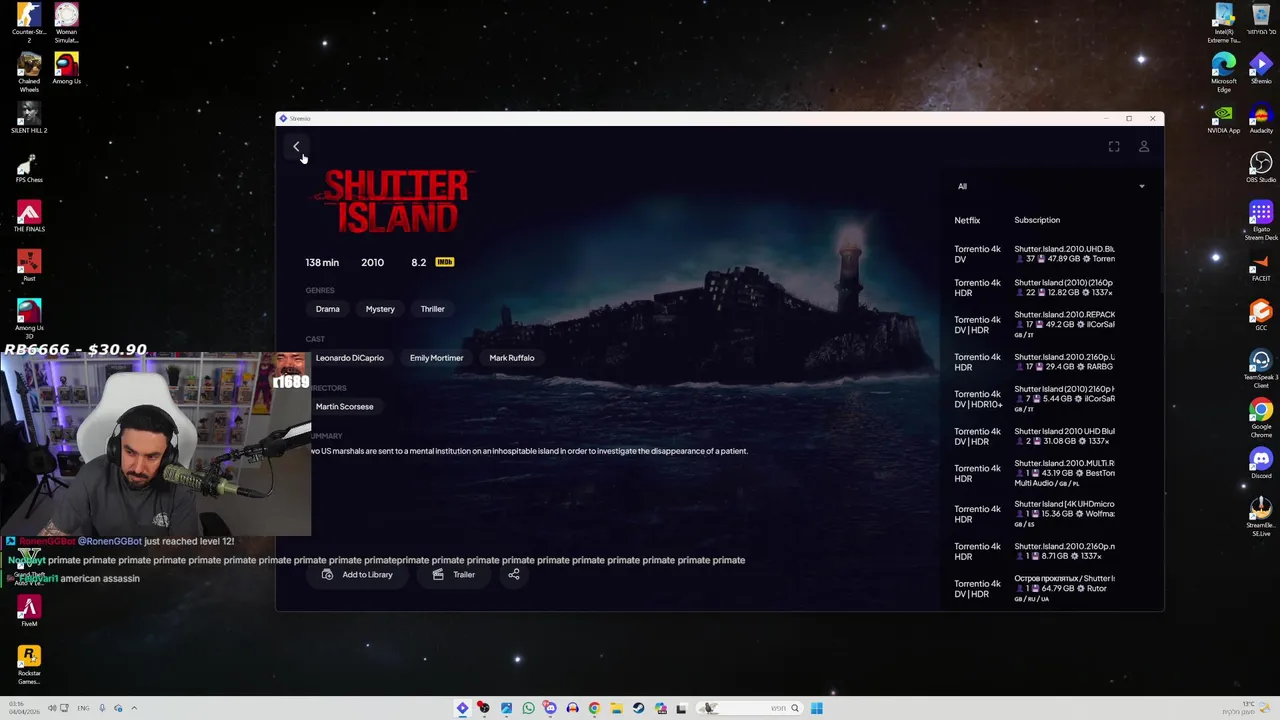Choose the 5.44 GB HDR10+ stream

point(1050,398)
